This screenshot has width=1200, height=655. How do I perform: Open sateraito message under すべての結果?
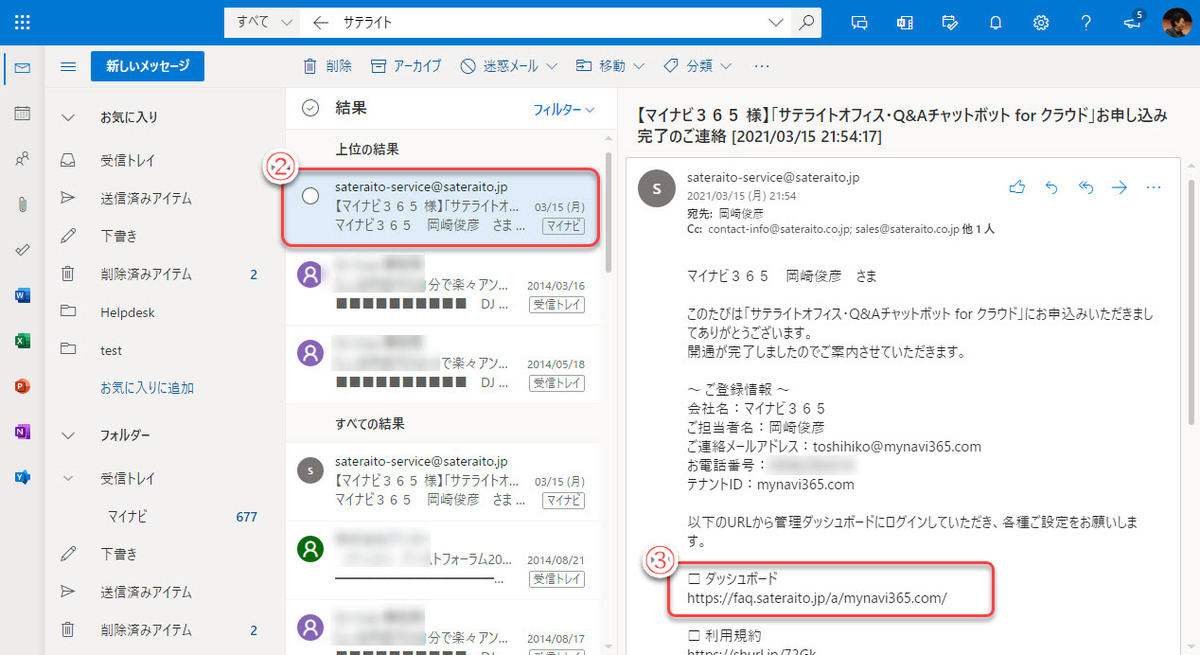(x=444, y=481)
